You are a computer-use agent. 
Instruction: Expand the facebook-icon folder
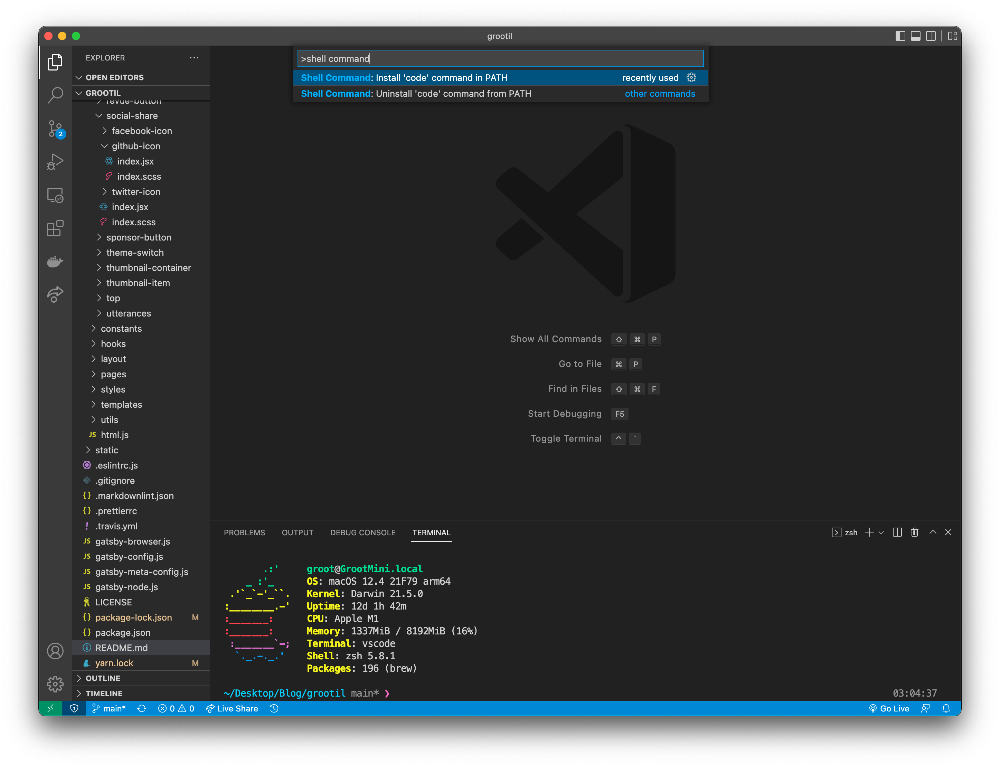click(x=142, y=131)
